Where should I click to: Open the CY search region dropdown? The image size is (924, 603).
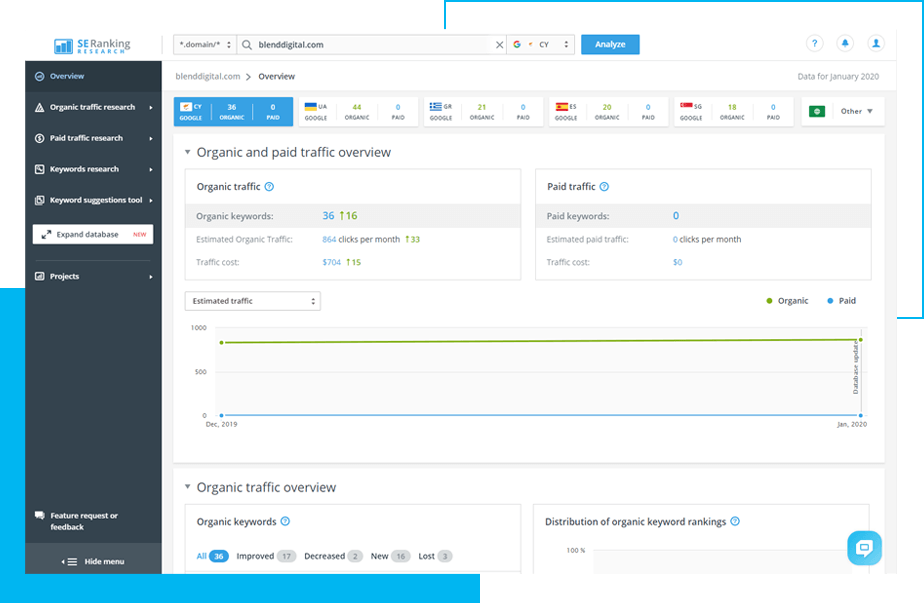coord(540,45)
